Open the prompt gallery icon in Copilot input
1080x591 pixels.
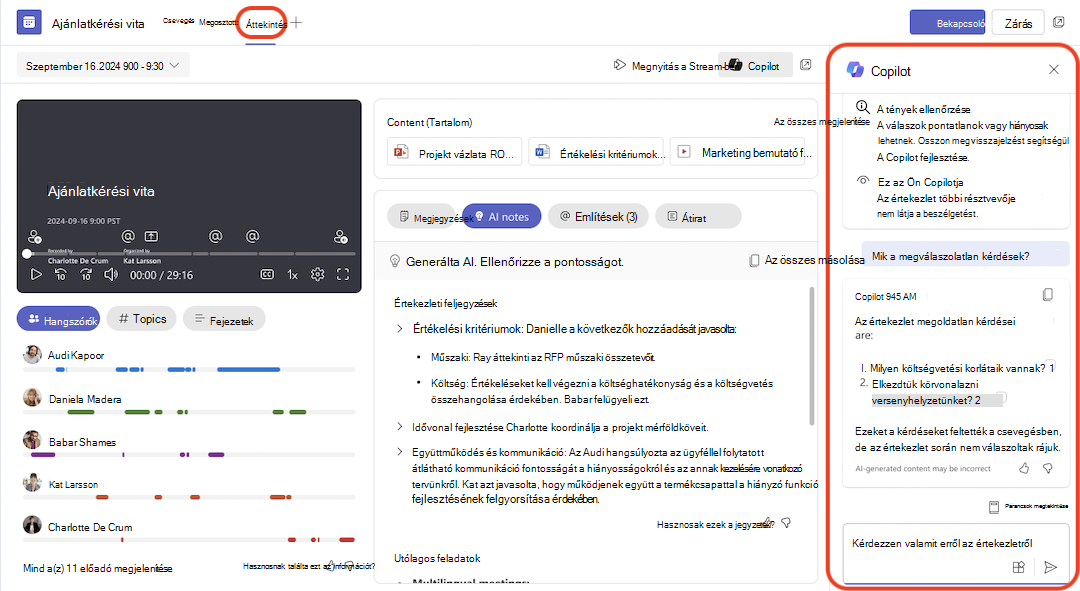coord(1019,567)
